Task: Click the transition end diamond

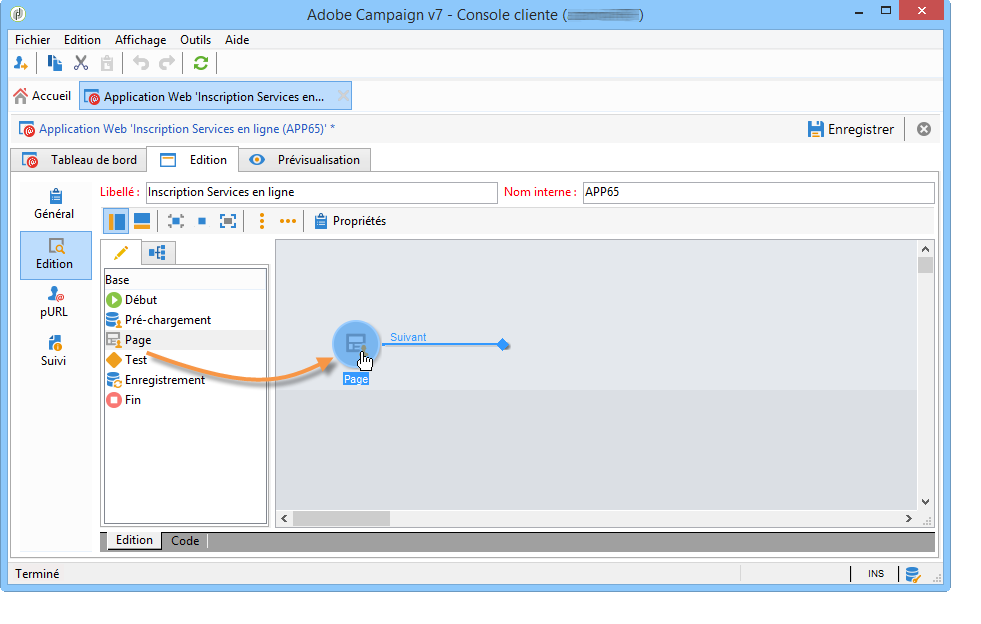Action: [x=502, y=345]
